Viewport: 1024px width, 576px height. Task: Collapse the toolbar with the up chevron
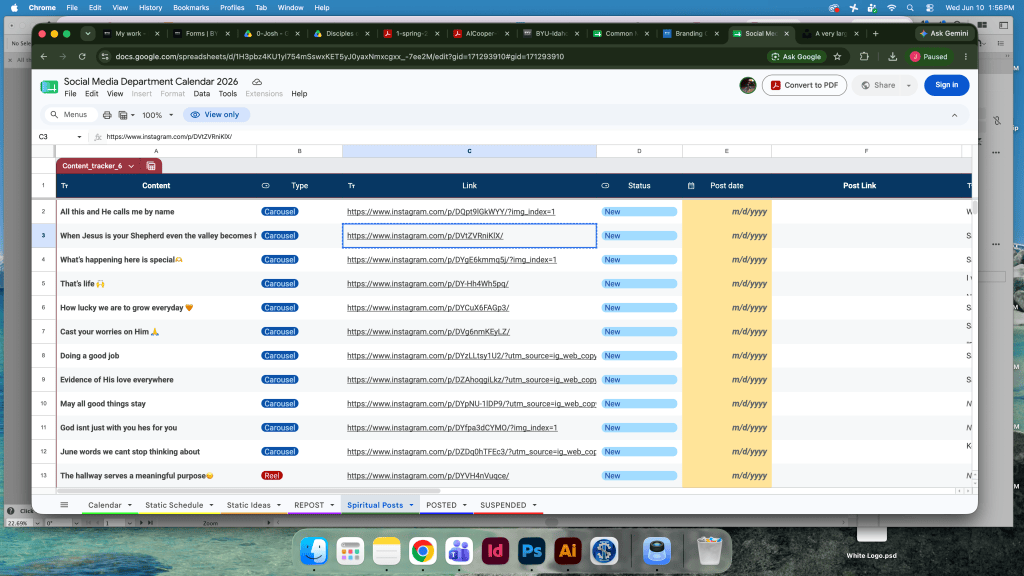(x=954, y=116)
